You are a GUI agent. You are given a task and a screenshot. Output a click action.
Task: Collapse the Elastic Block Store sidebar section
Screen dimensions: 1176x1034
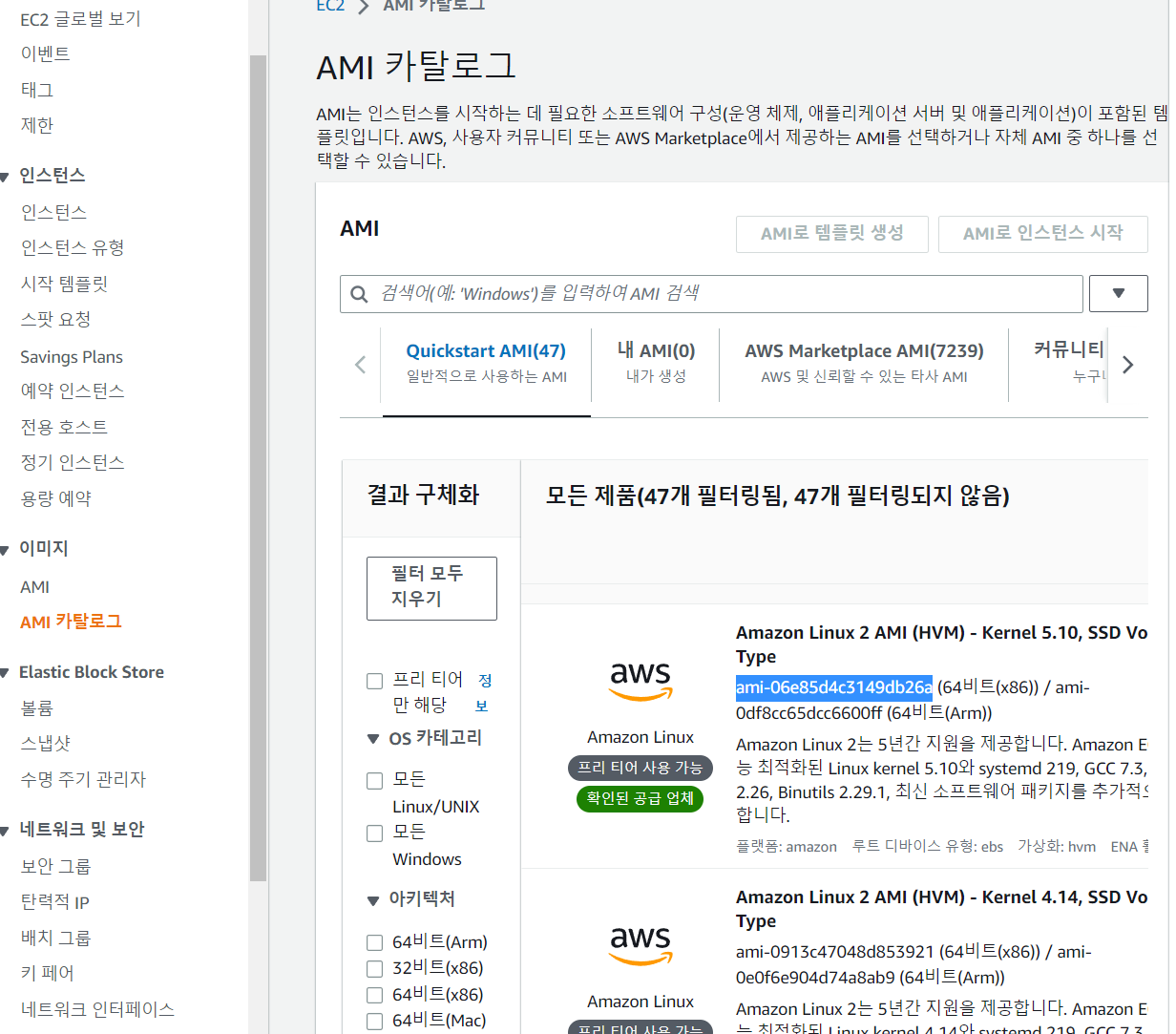(x=5, y=673)
